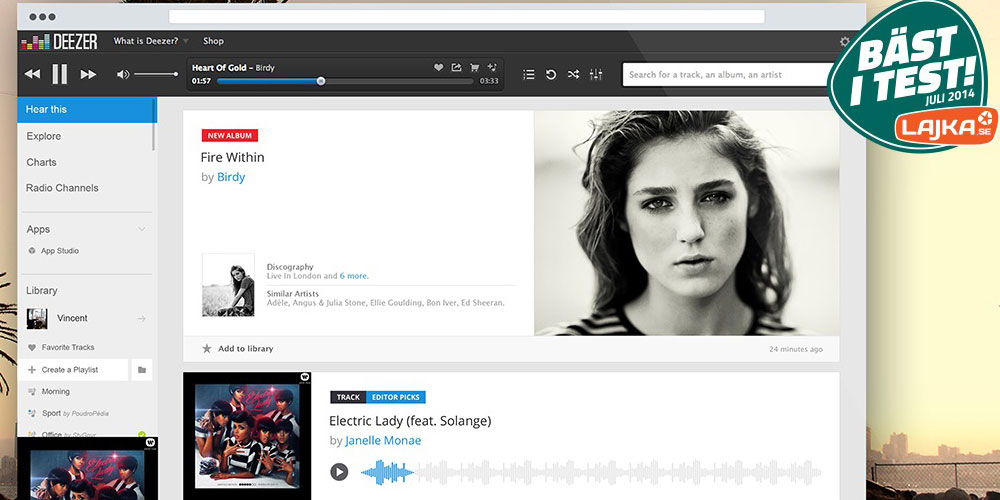The image size is (1000, 500).
Task: Click Vincent's profile picture
Action: click(37, 318)
